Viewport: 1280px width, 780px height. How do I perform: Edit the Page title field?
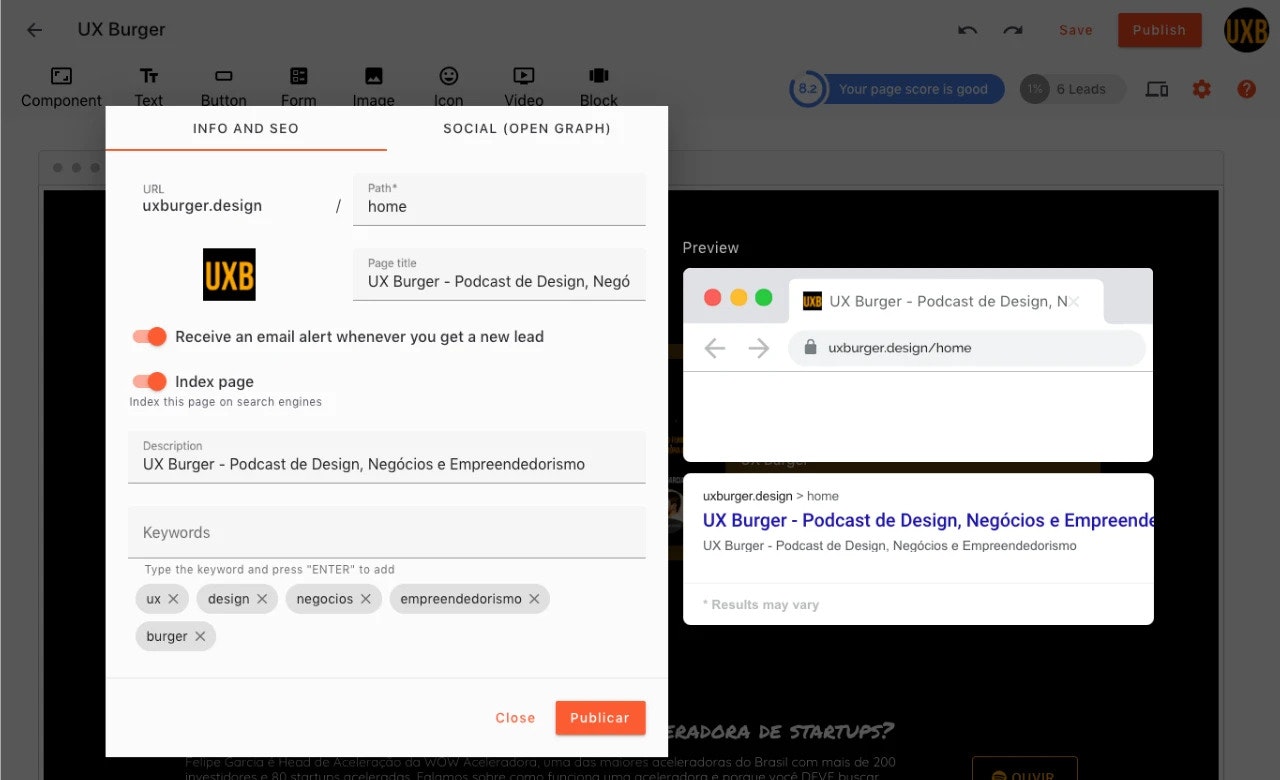[x=499, y=274]
